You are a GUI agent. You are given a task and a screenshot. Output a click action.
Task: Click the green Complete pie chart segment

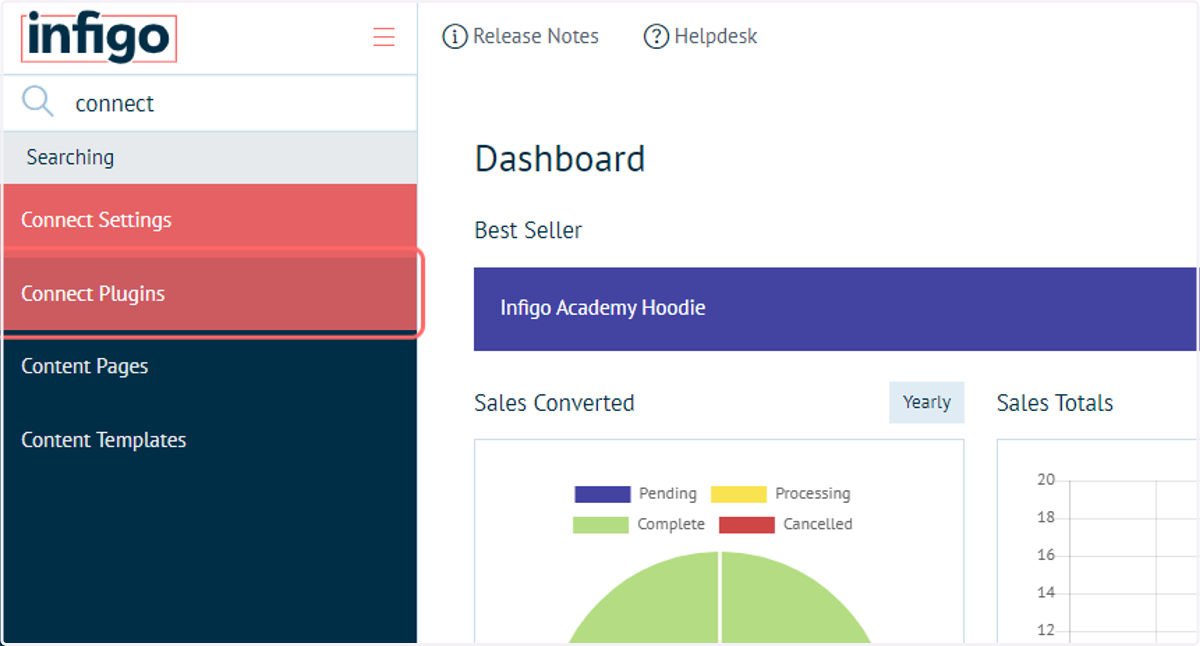(720, 600)
